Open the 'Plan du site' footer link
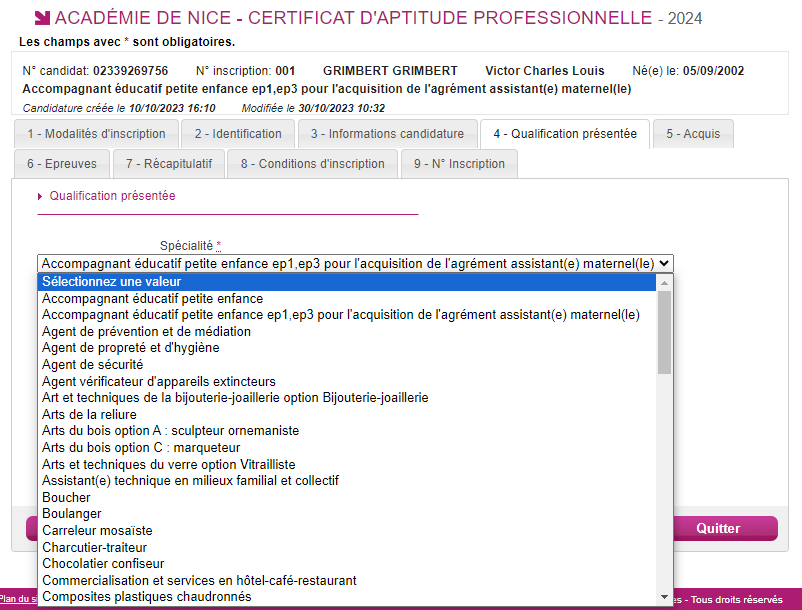Viewport: 802px width, 610px height. click(18, 599)
